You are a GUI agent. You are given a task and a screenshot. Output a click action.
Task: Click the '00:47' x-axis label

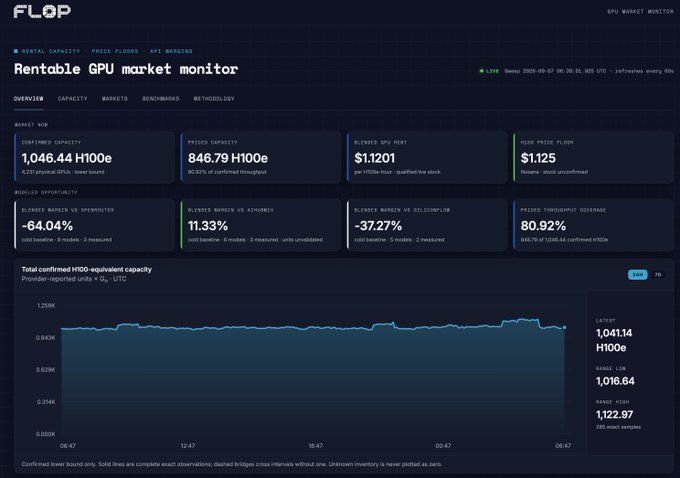443,445
